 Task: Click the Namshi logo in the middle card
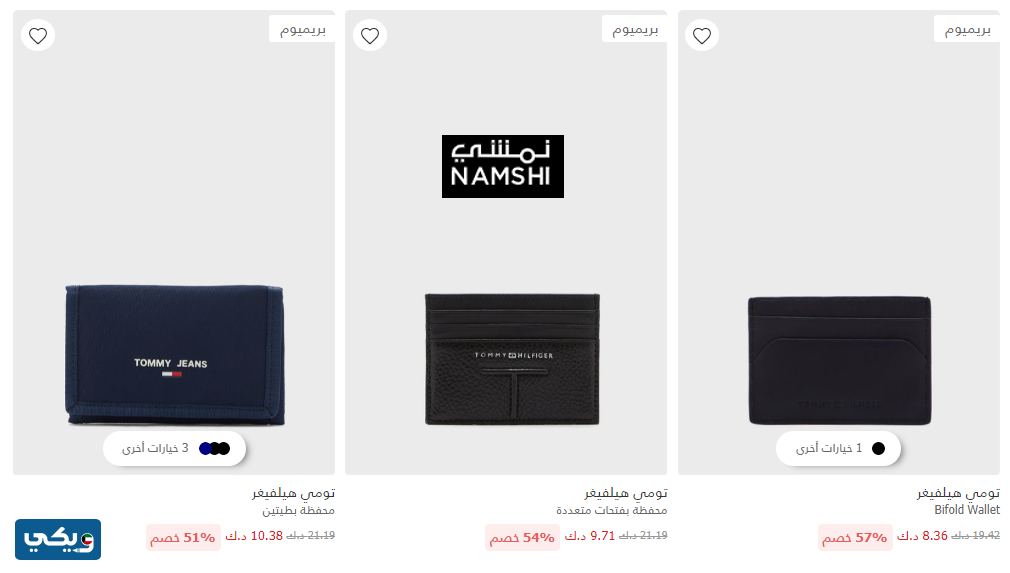(x=502, y=166)
